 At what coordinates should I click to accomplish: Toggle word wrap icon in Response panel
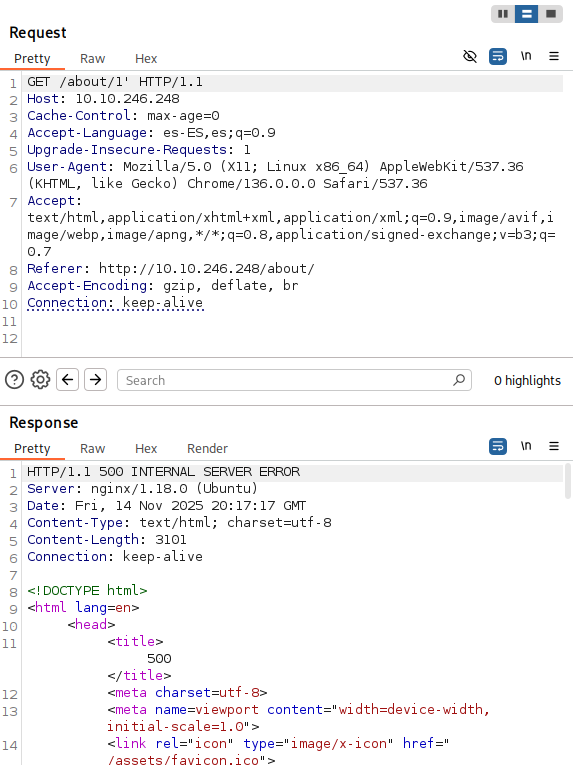click(x=497, y=446)
